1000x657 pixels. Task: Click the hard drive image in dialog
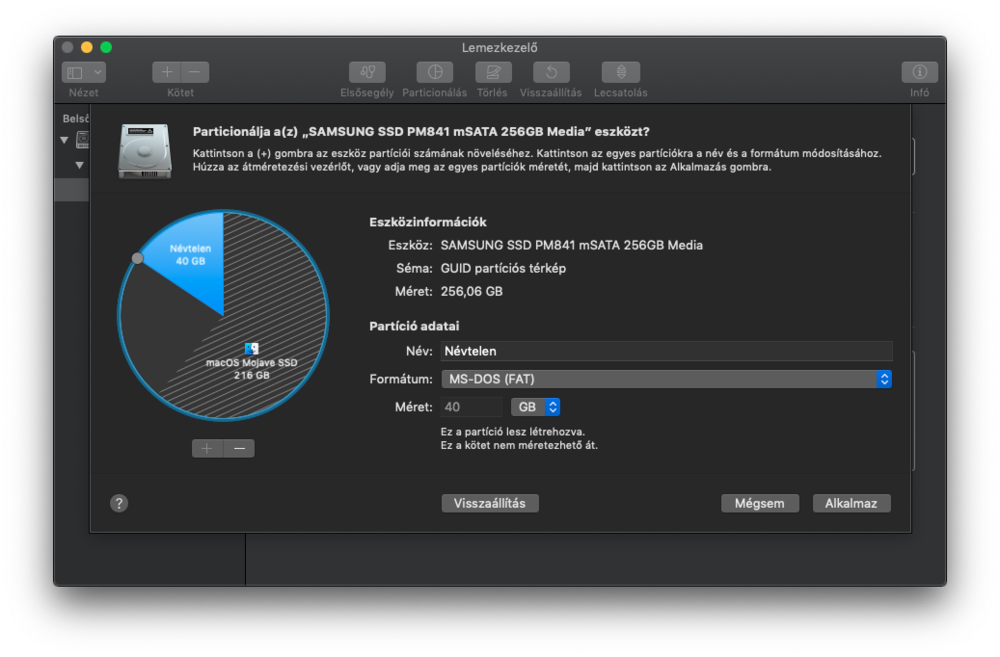[145, 151]
